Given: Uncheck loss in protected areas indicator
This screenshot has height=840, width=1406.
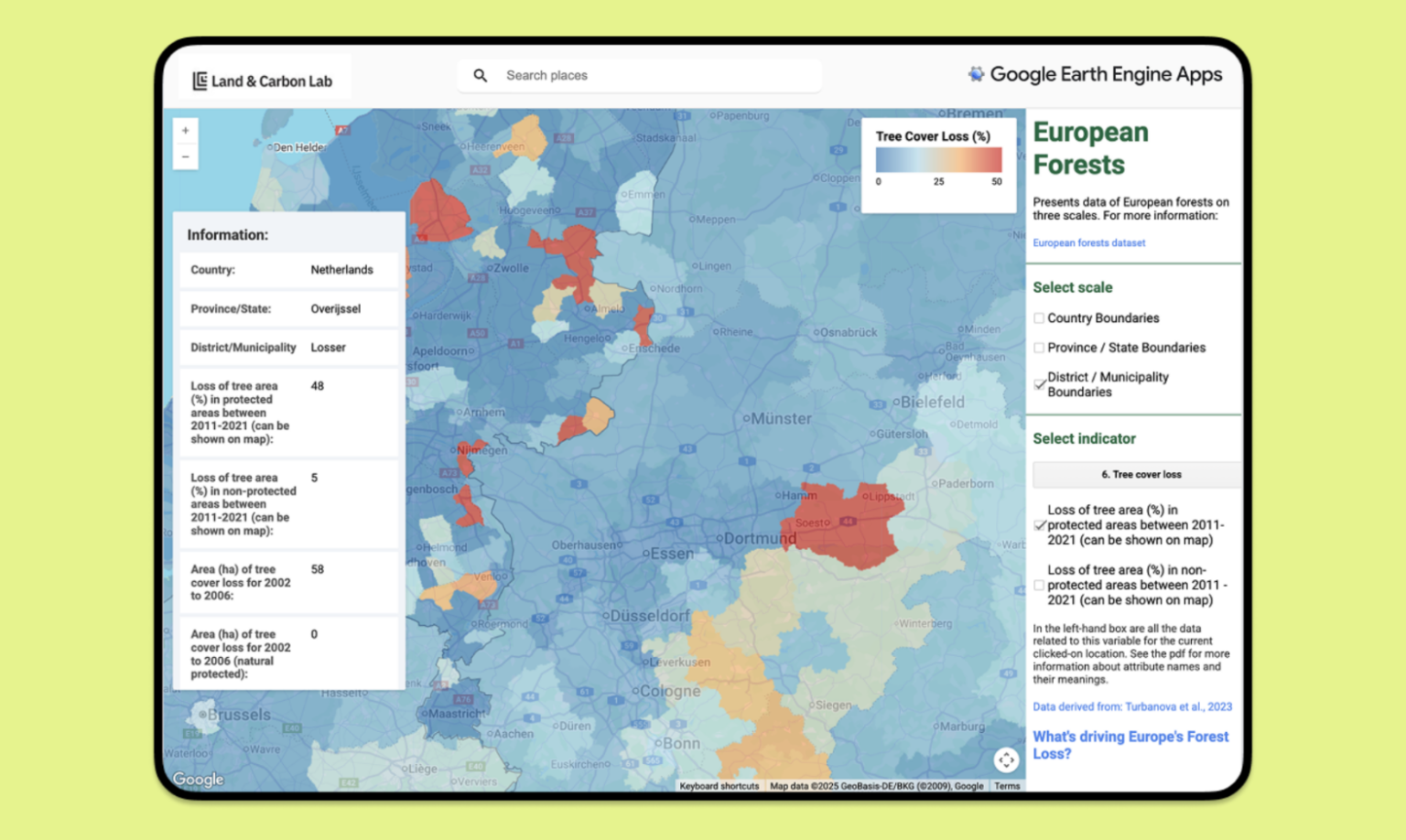Looking at the screenshot, I should 1040,524.
